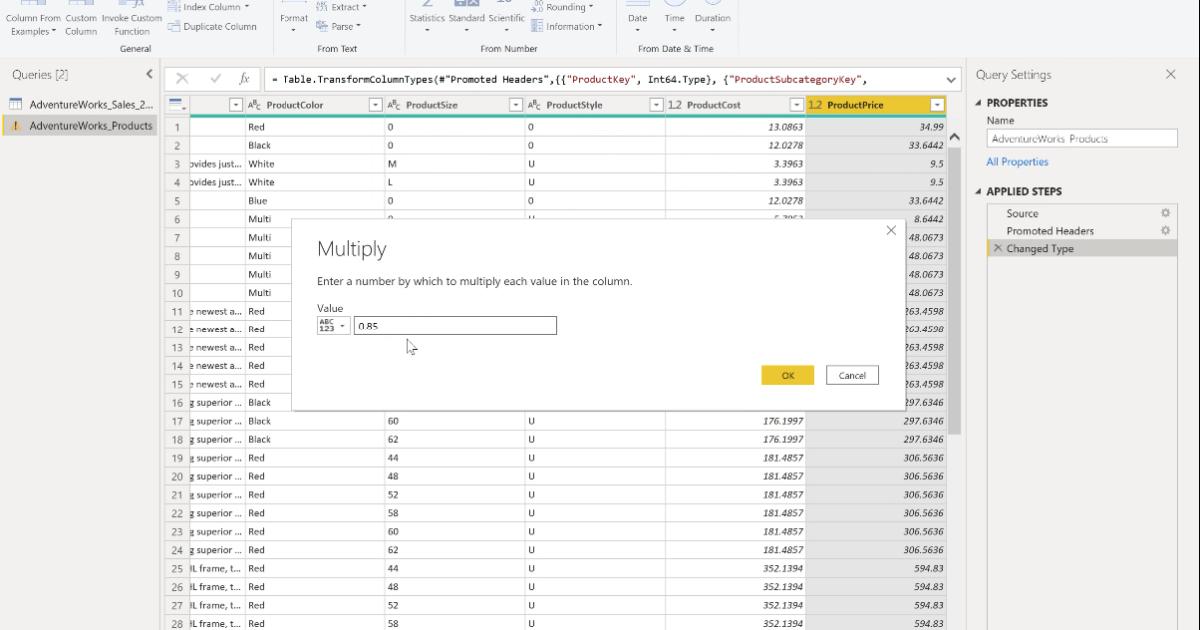Viewport: 1200px width, 630px height.
Task: Click Cancel in the Multiply dialog
Action: (851, 374)
